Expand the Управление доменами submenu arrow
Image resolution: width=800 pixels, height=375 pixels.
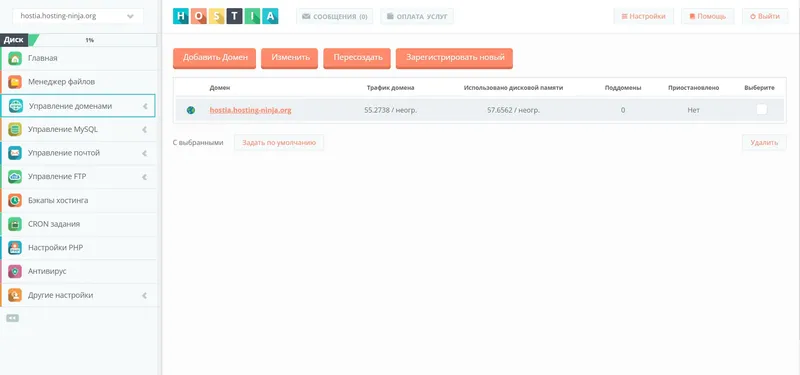click(x=145, y=107)
